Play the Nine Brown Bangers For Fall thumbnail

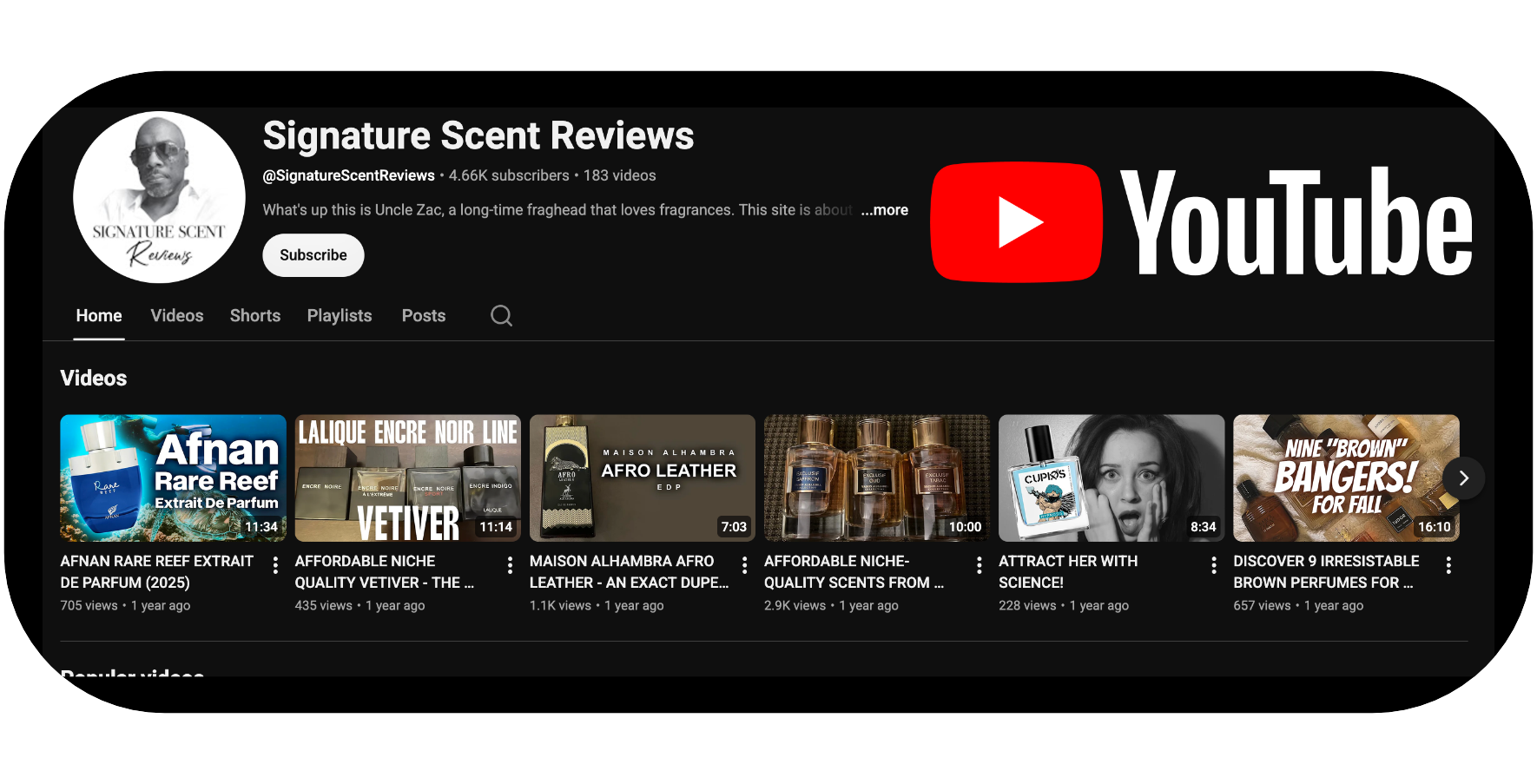[x=1346, y=478]
